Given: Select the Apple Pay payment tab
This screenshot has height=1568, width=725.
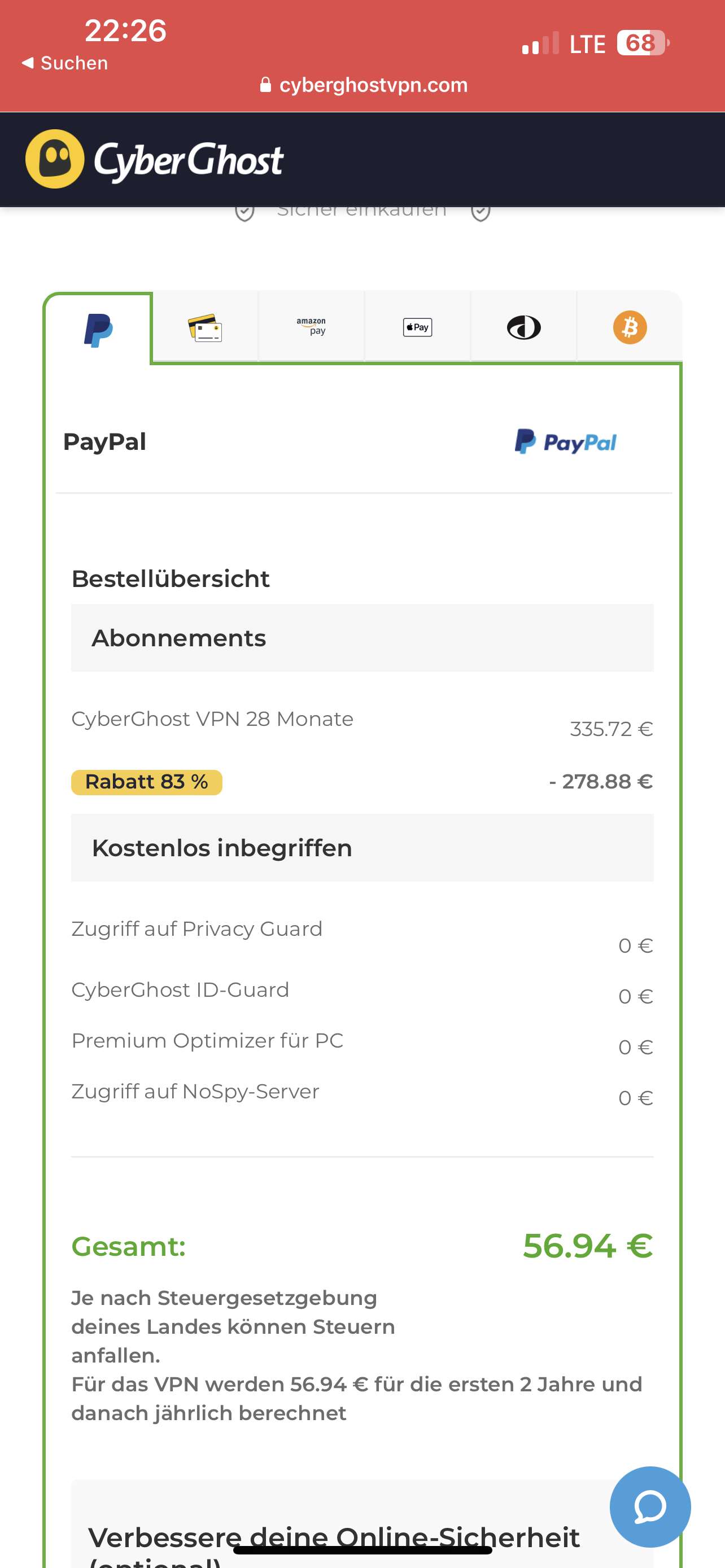Looking at the screenshot, I should [418, 327].
